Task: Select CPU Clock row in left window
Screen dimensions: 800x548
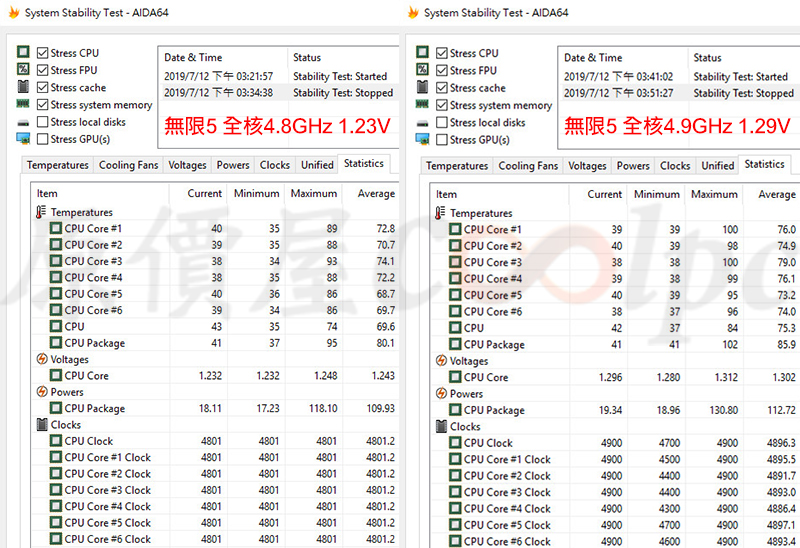Action: (x=215, y=441)
